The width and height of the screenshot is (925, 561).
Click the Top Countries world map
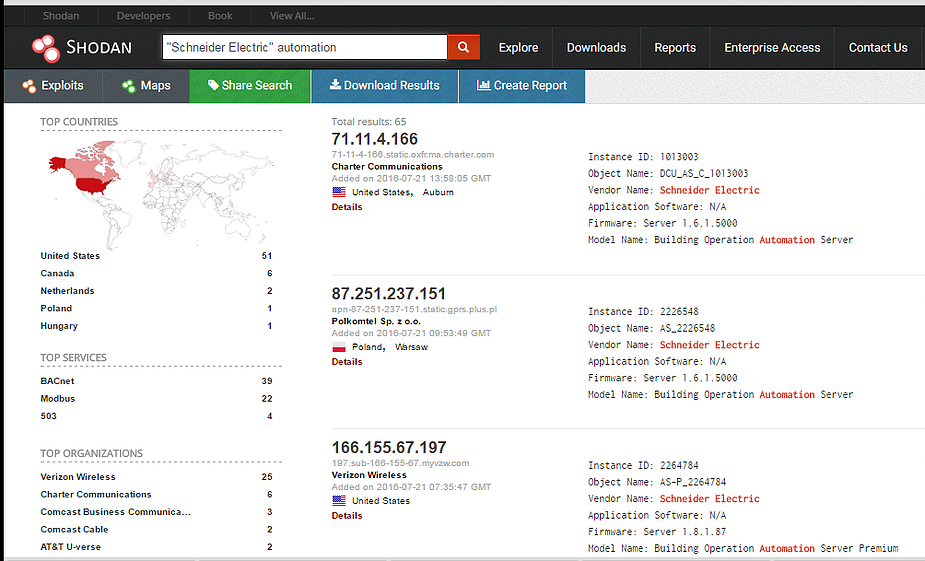tap(161, 193)
